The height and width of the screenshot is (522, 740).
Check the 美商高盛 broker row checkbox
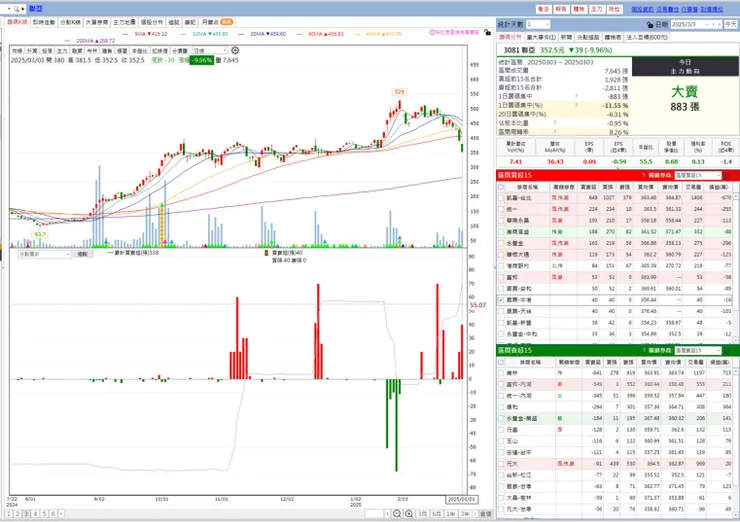pos(501,232)
